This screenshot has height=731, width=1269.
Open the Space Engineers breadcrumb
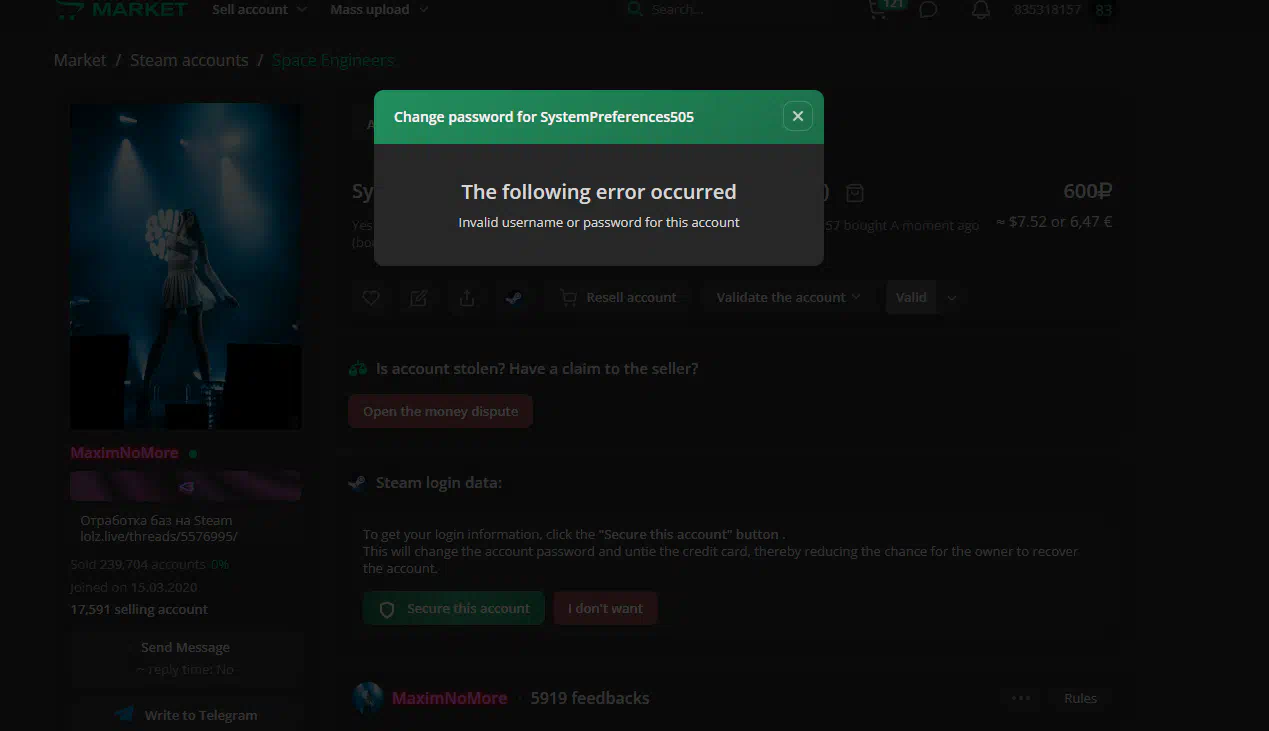pos(333,60)
